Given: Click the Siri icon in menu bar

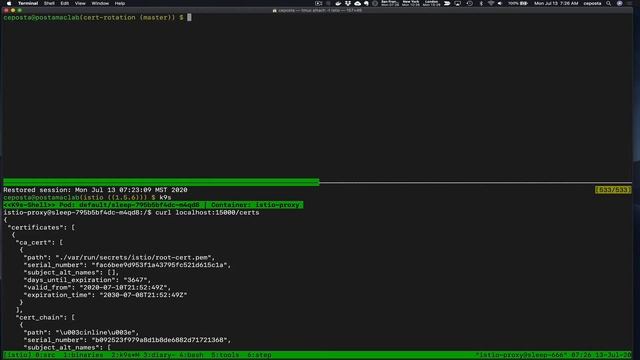Looking at the screenshot, I should (x=620, y=3).
